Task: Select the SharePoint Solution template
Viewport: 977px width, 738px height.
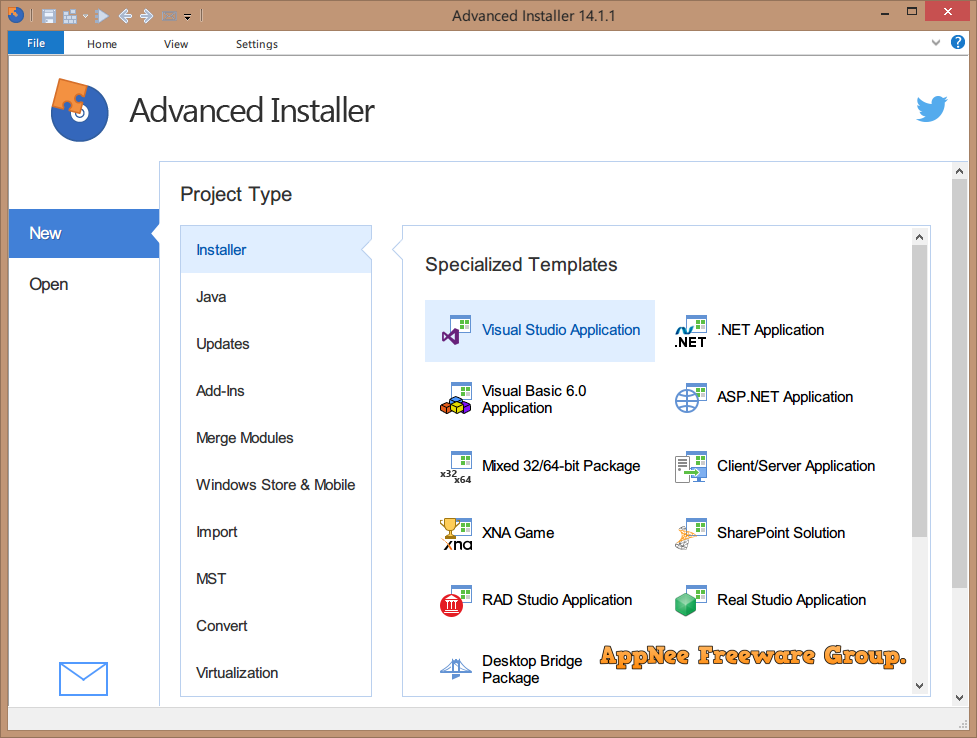Action: 760,534
